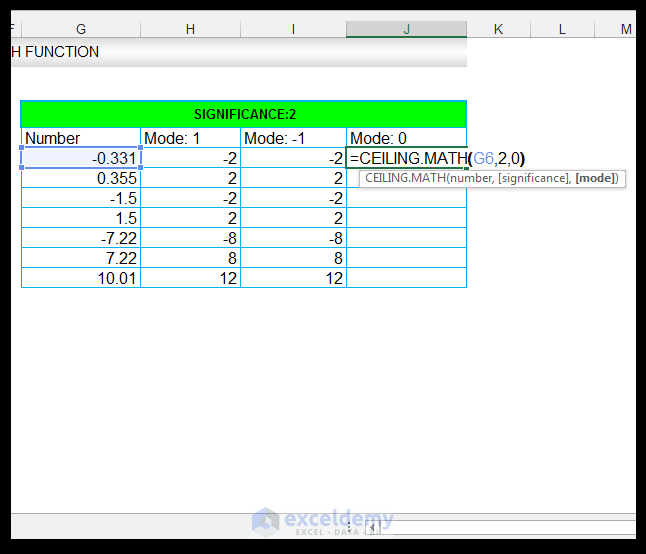Image resolution: width=646 pixels, height=554 pixels.
Task: Click horizontal scrollbar left arrow
Action: [x=372, y=528]
